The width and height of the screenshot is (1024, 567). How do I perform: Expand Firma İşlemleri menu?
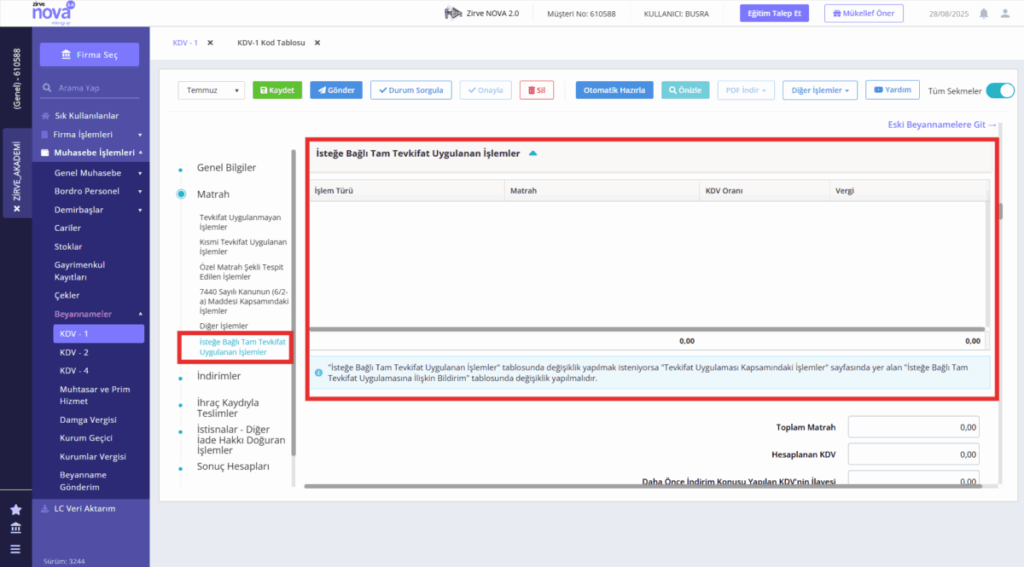(x=91, y=134)
